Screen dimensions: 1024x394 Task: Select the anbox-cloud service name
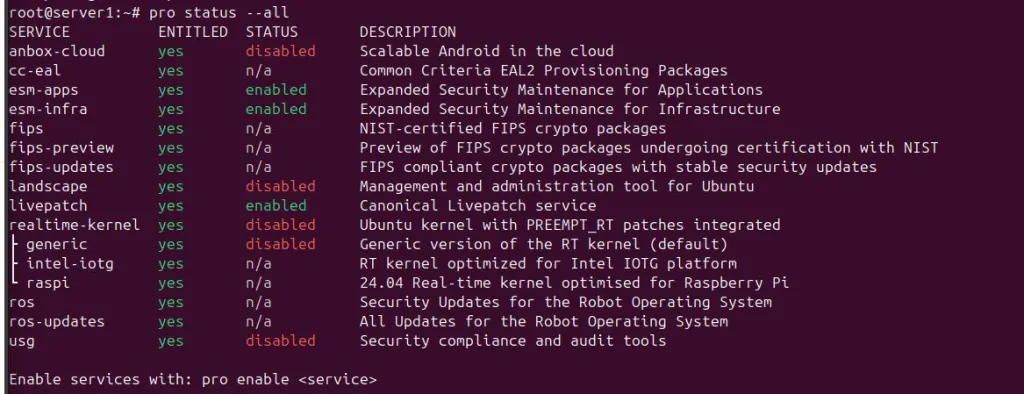click(x=57, y=51)
